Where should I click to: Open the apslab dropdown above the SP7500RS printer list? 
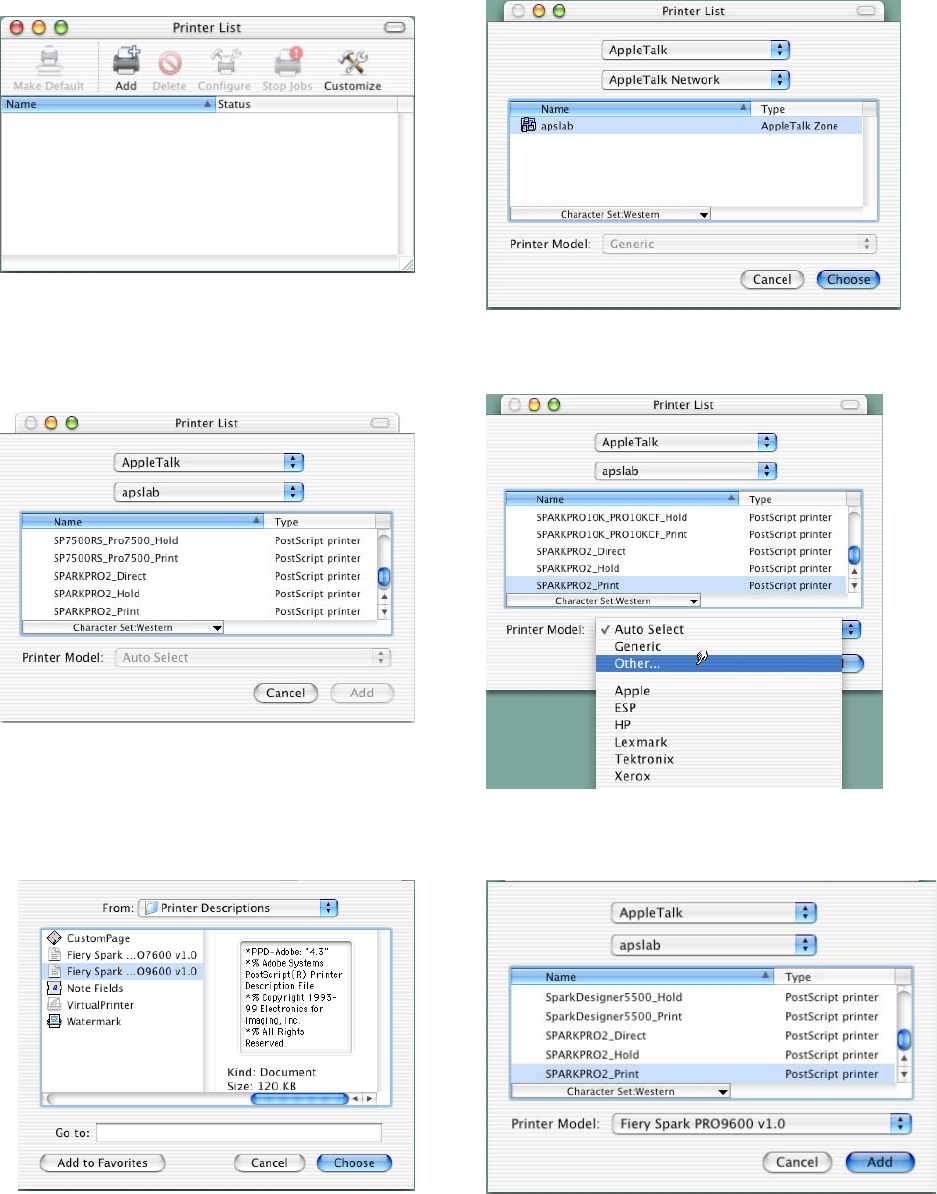pos(209,492)
